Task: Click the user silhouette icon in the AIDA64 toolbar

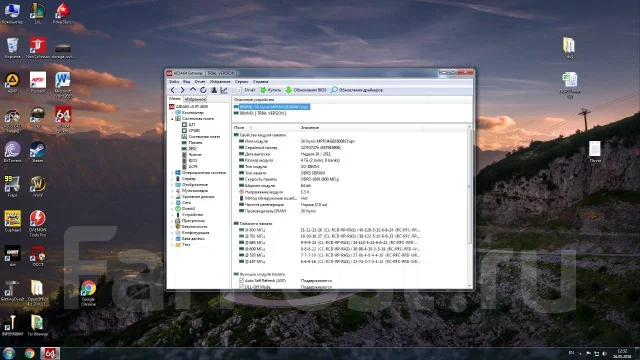Action: point(213,90)
